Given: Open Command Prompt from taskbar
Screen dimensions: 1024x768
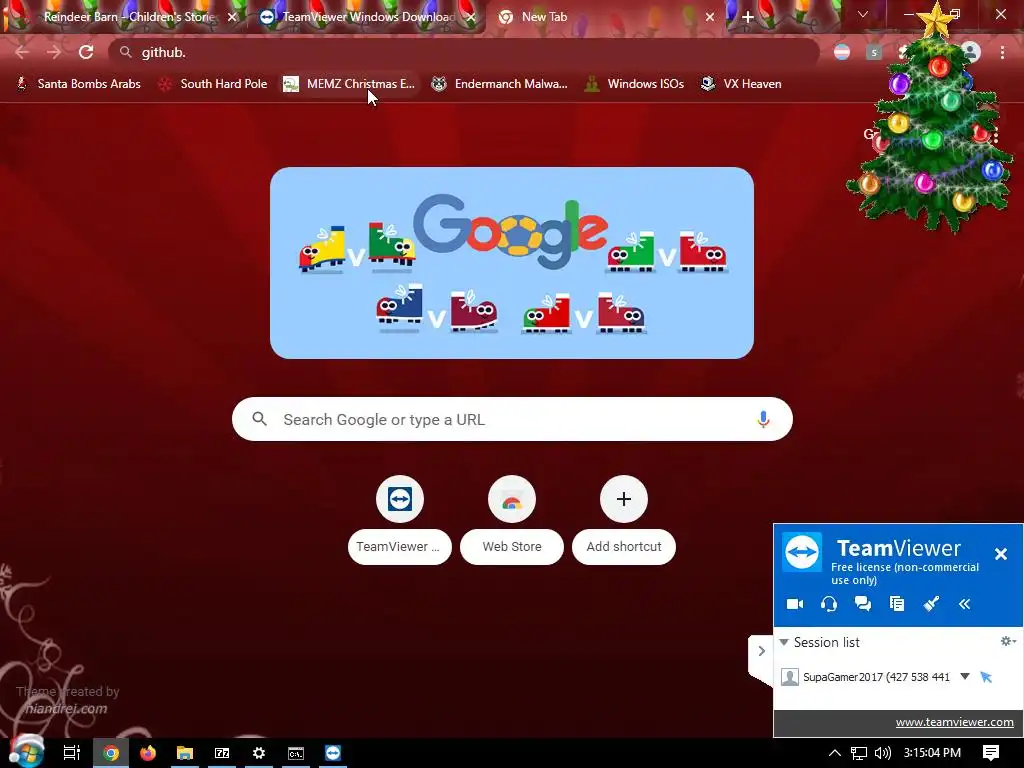Looking at the screenshot, I should pos(296,753).
